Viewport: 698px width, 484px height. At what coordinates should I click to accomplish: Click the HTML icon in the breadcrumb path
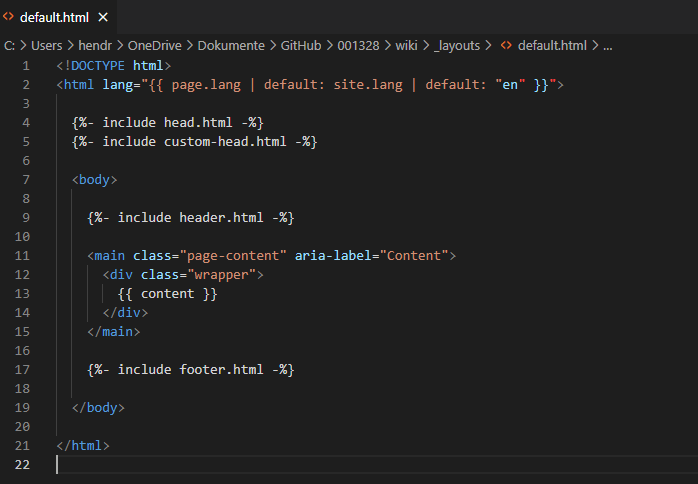506,45
